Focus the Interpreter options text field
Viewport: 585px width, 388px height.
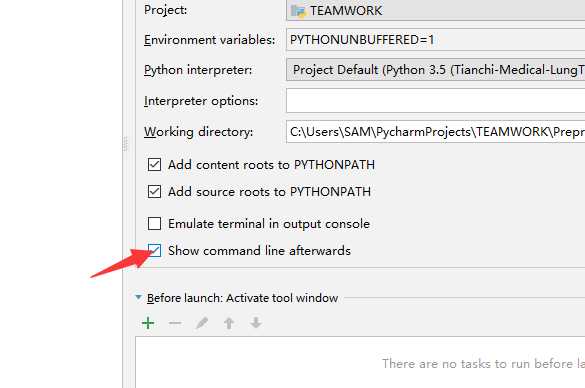(435, 101)
